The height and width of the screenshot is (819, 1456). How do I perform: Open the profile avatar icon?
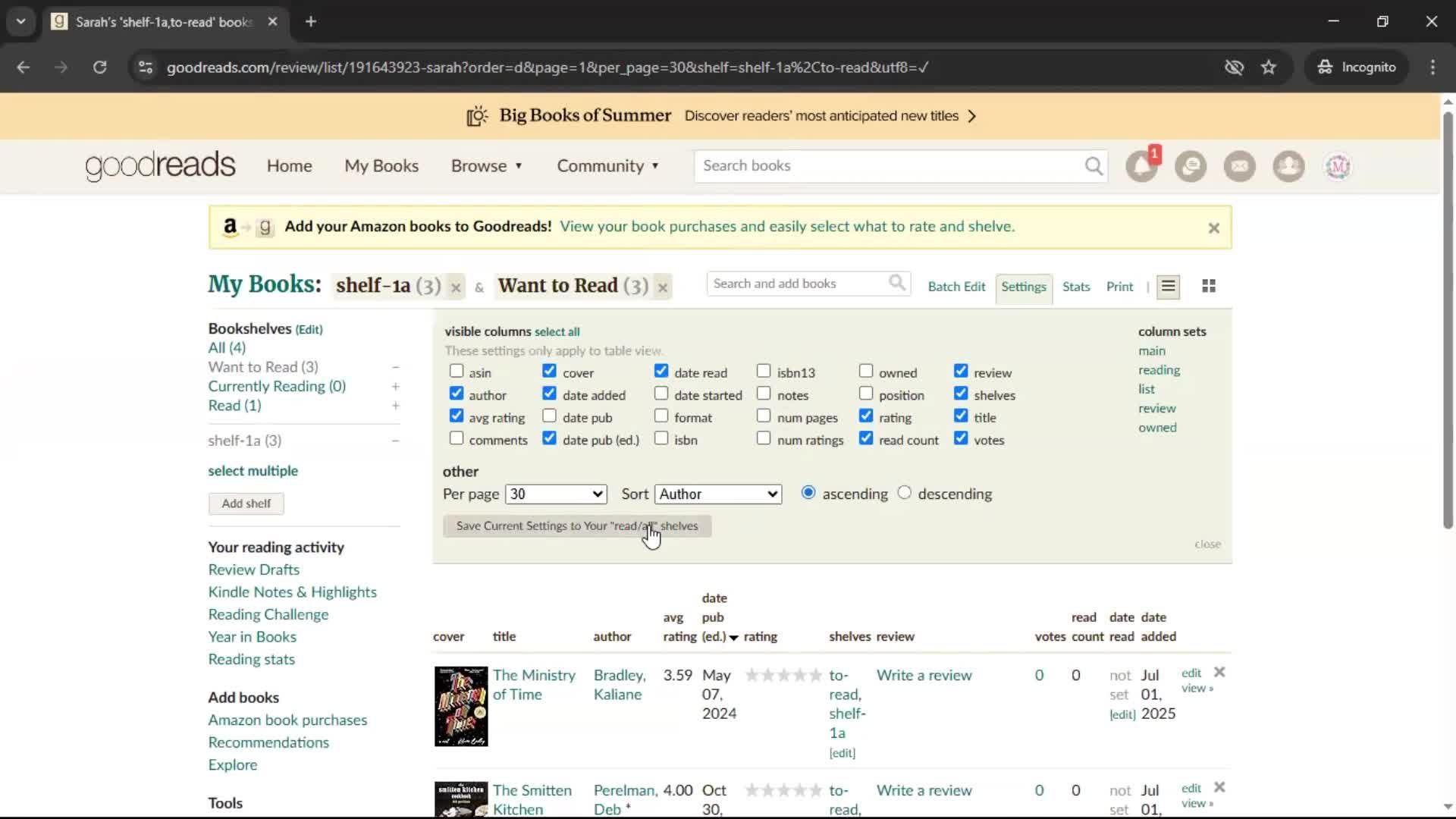click(1338, 166)
